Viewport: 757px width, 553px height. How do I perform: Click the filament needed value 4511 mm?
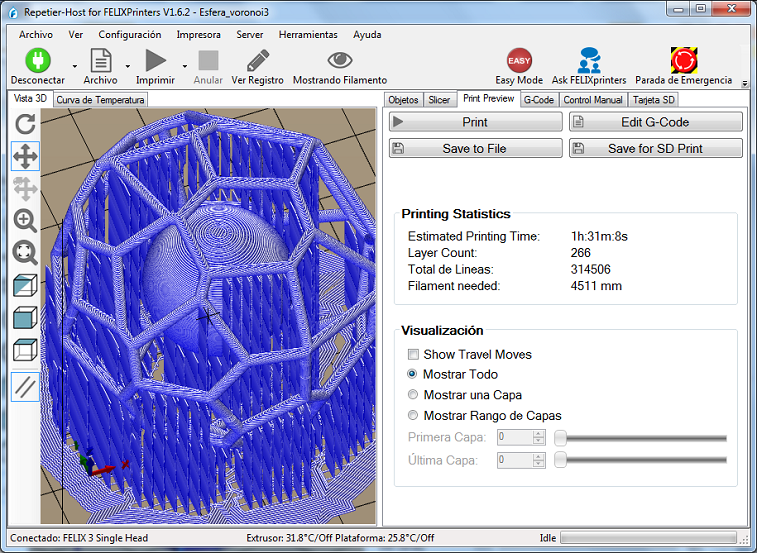596,286
